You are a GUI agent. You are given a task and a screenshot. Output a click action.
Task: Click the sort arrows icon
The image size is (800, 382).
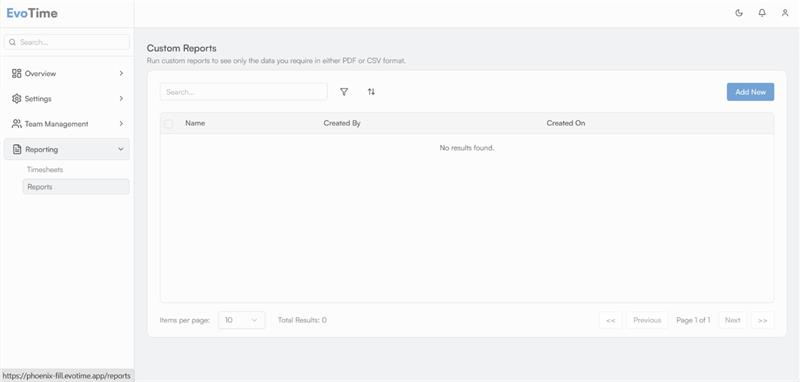click(371, 92)
